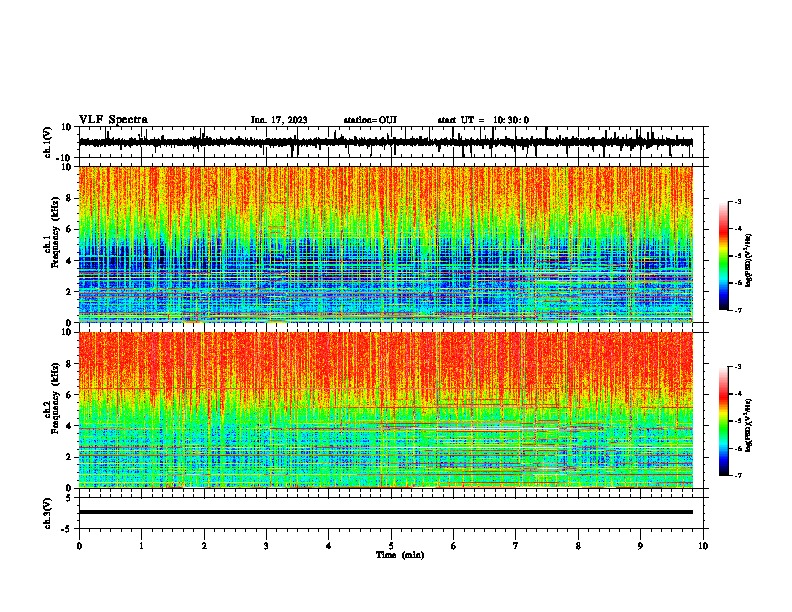
Task: Click the ch.3(V) axis label
Action: point(48,513)
